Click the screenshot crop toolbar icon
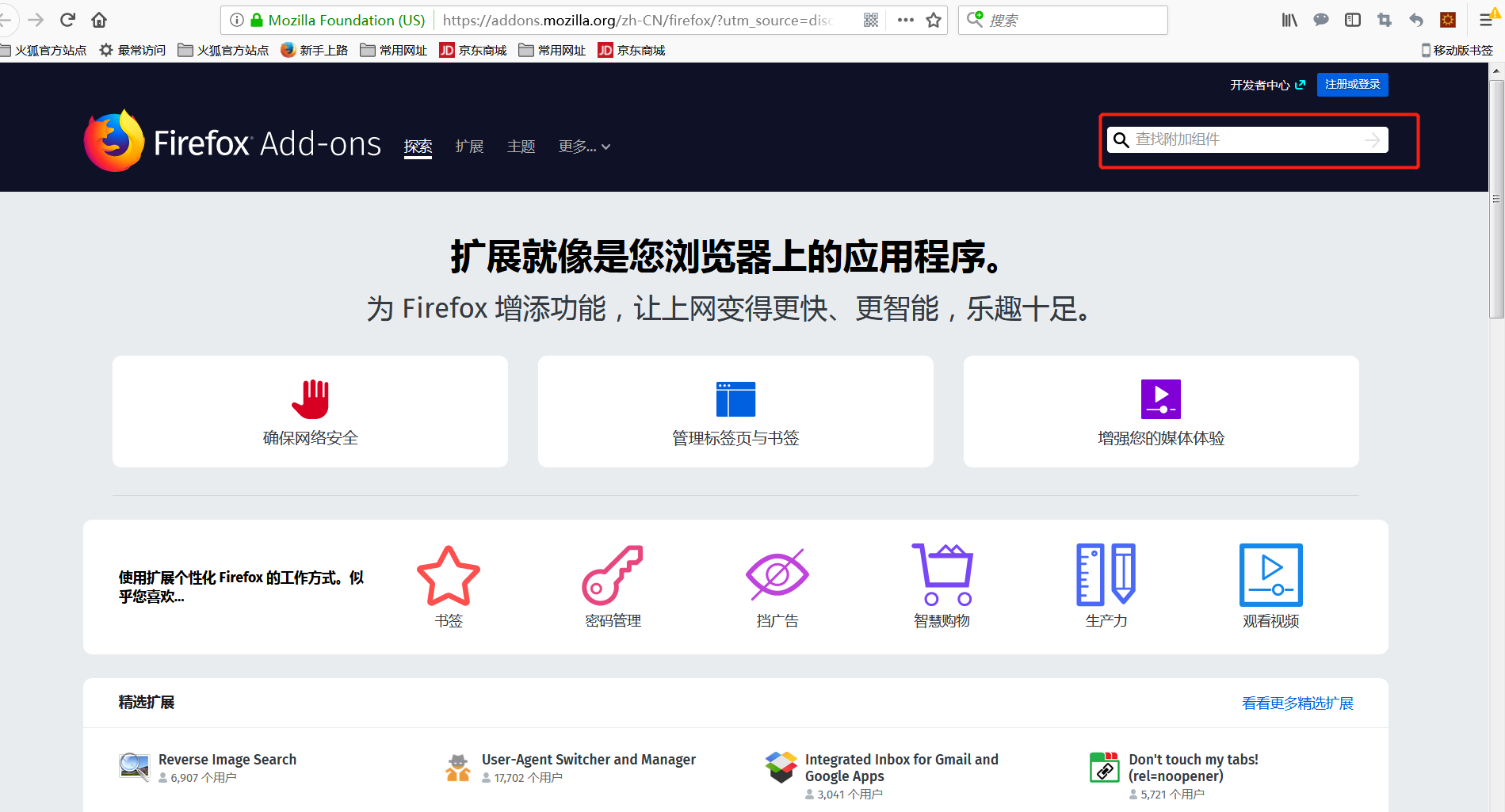Viewport: 1505px width, 812px height. click(x=1385, y=20)
